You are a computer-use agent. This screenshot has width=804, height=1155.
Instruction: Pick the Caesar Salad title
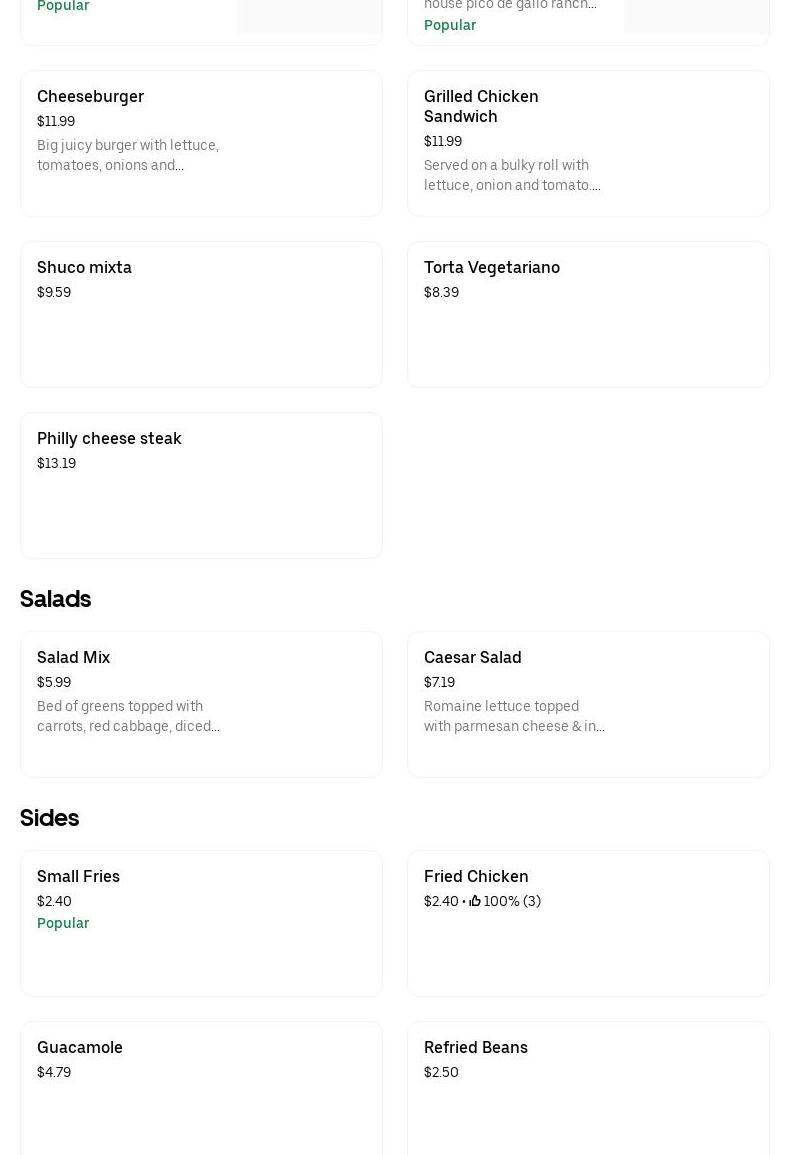click(472, 657)
